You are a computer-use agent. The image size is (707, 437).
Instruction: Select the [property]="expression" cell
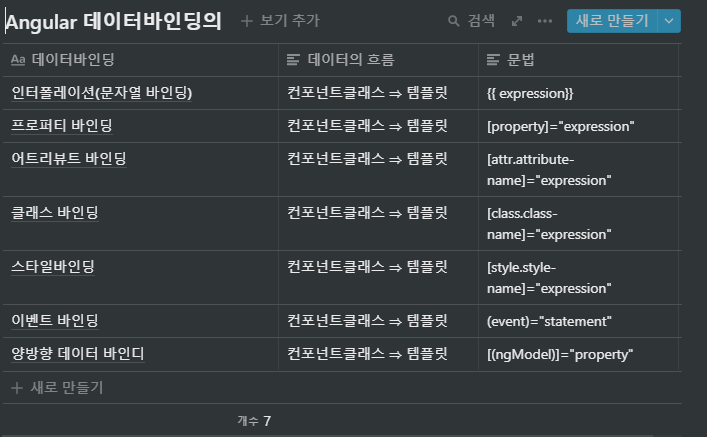click(x=578, y=126)
